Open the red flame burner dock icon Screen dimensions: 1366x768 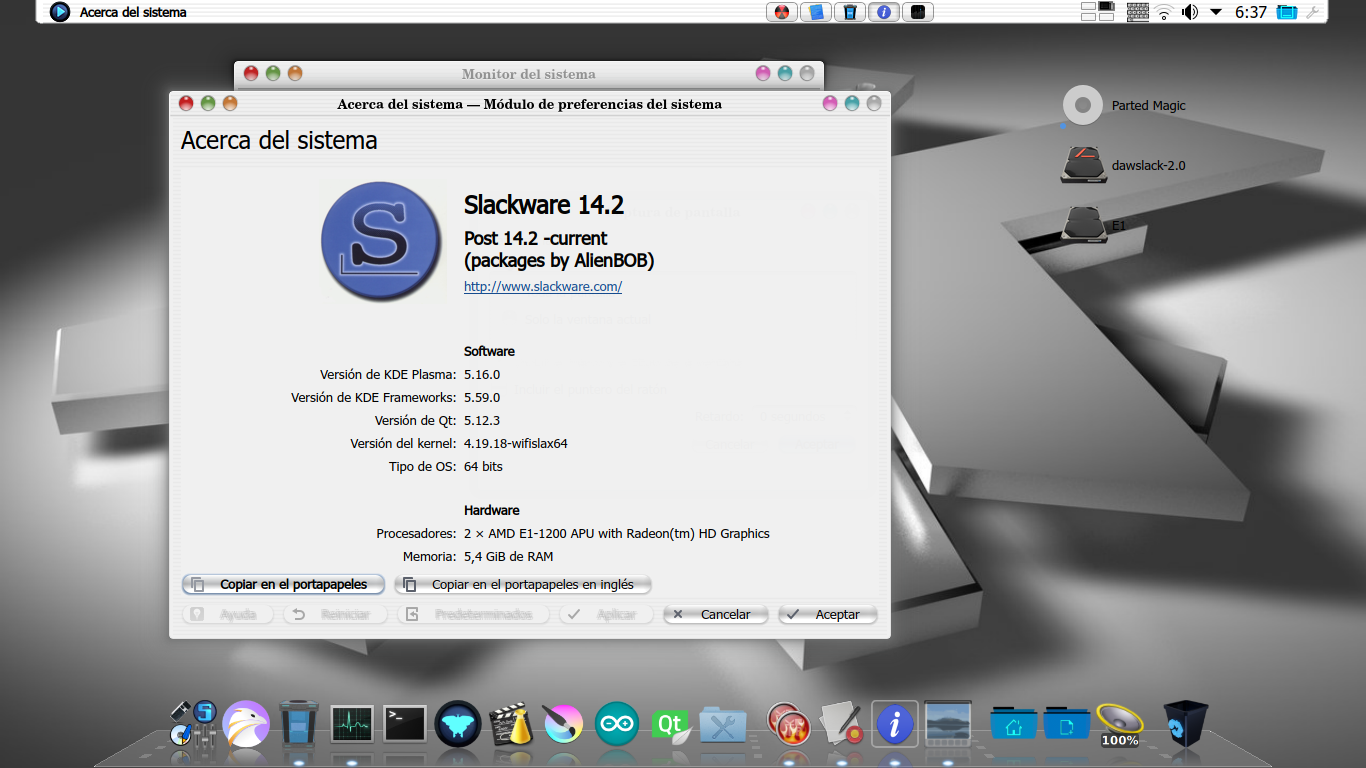(788, 724)
